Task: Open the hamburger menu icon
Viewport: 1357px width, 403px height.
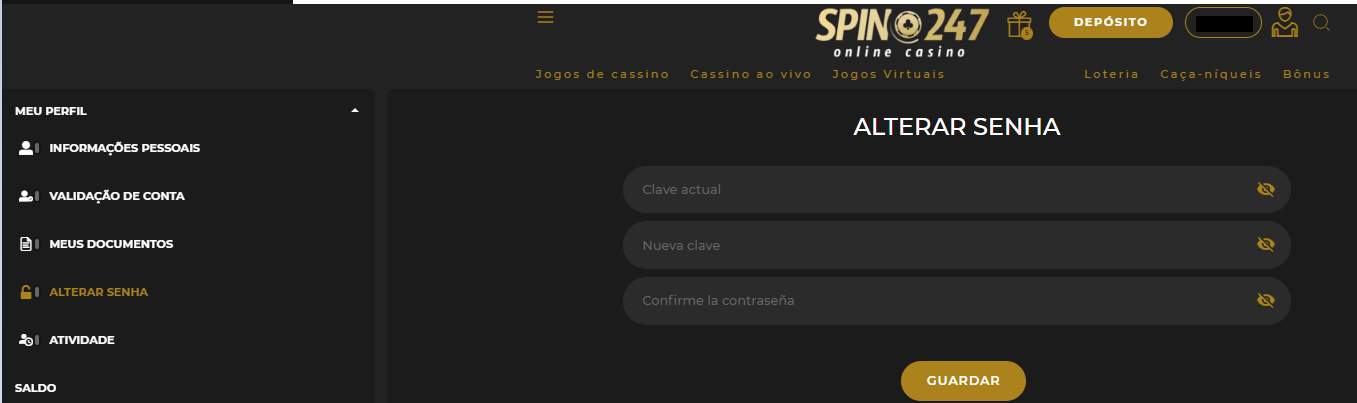Action: point(545,17)
